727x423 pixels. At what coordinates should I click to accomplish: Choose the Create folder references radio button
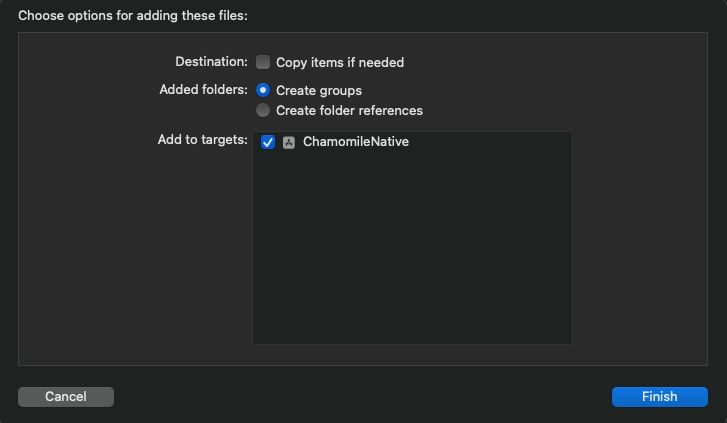tap(263, 110)
